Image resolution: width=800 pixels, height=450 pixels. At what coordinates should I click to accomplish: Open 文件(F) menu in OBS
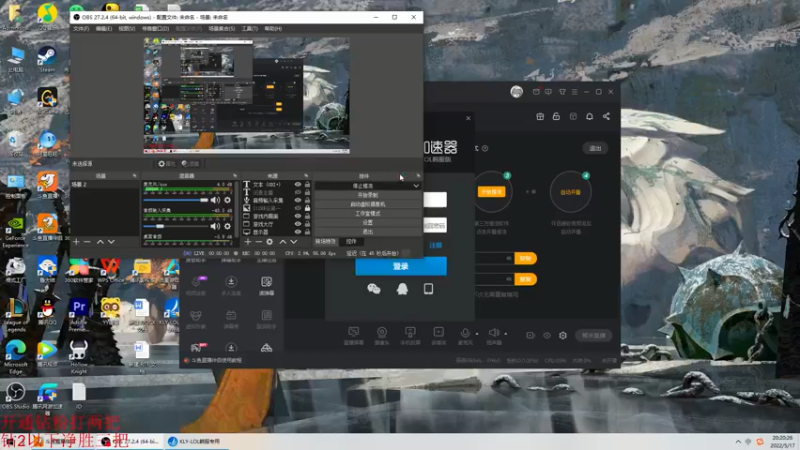click(x=81, y=29)
